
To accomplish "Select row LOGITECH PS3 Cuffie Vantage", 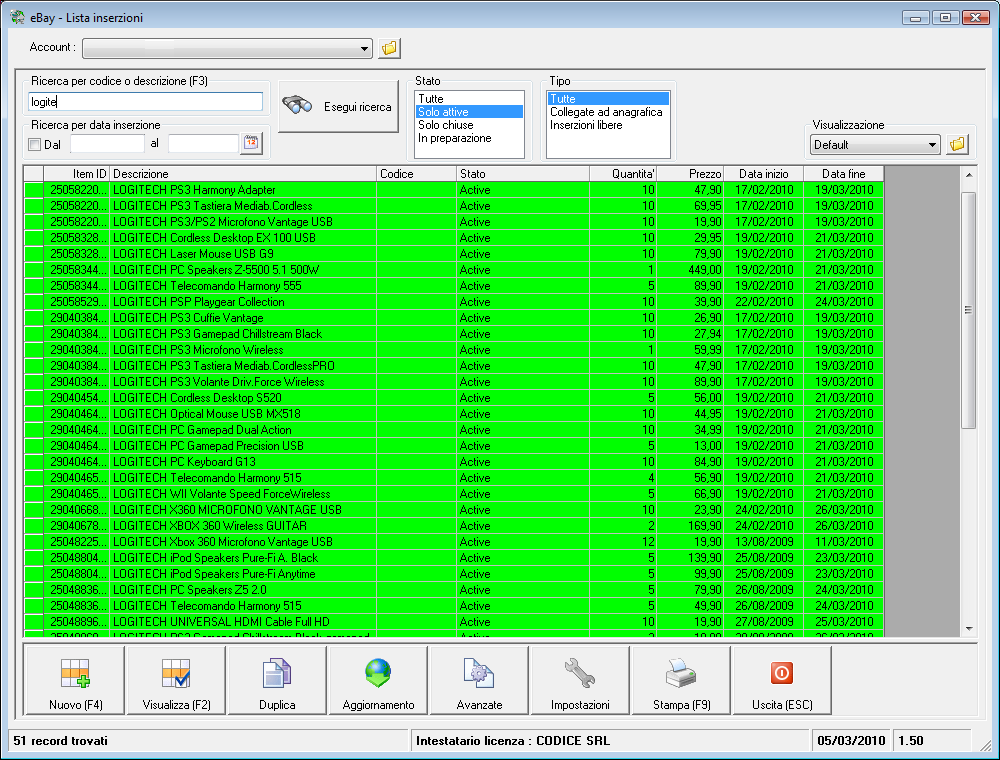I will point(453,318).
